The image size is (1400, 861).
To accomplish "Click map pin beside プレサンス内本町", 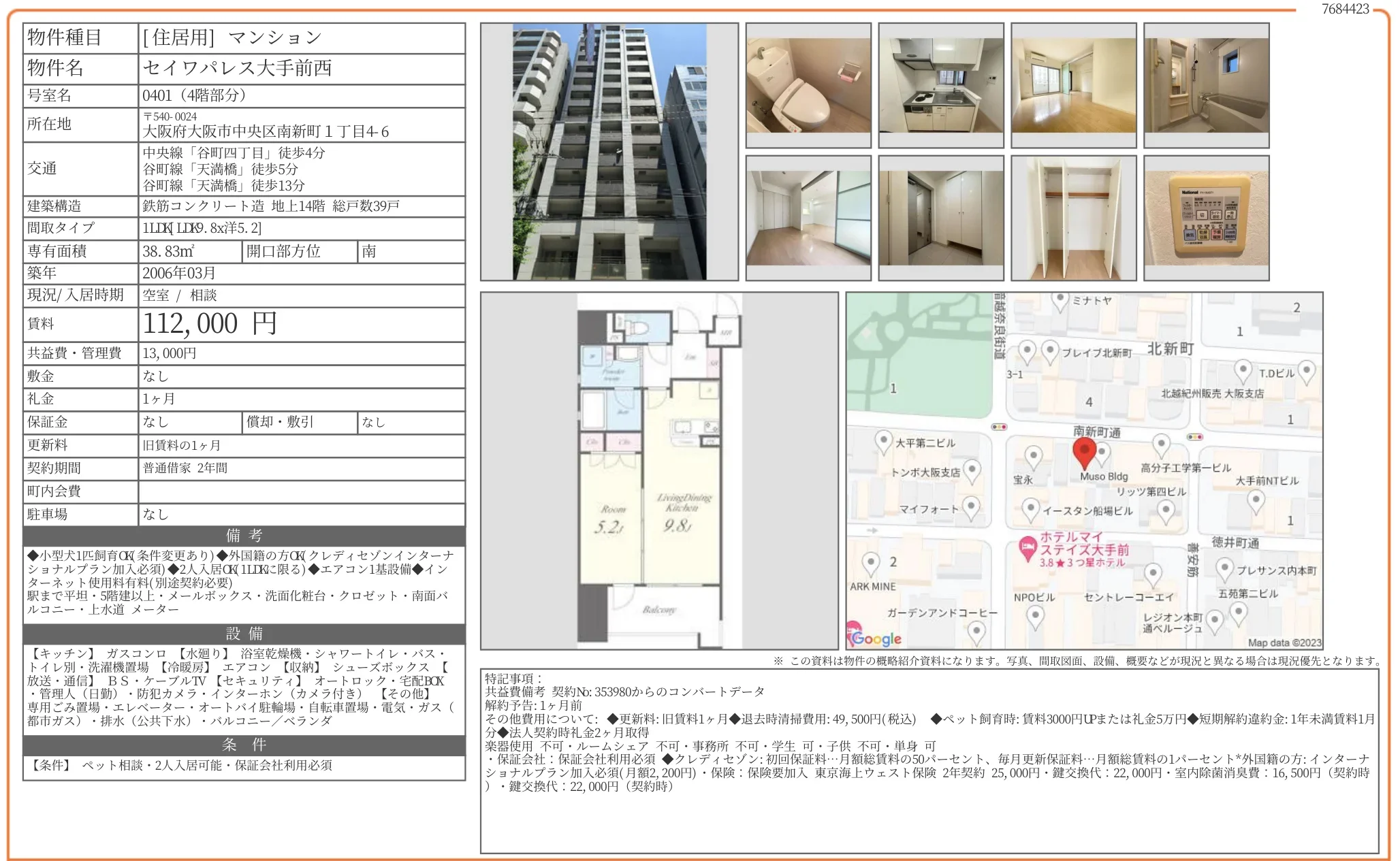I will (x=1224, y=569).
